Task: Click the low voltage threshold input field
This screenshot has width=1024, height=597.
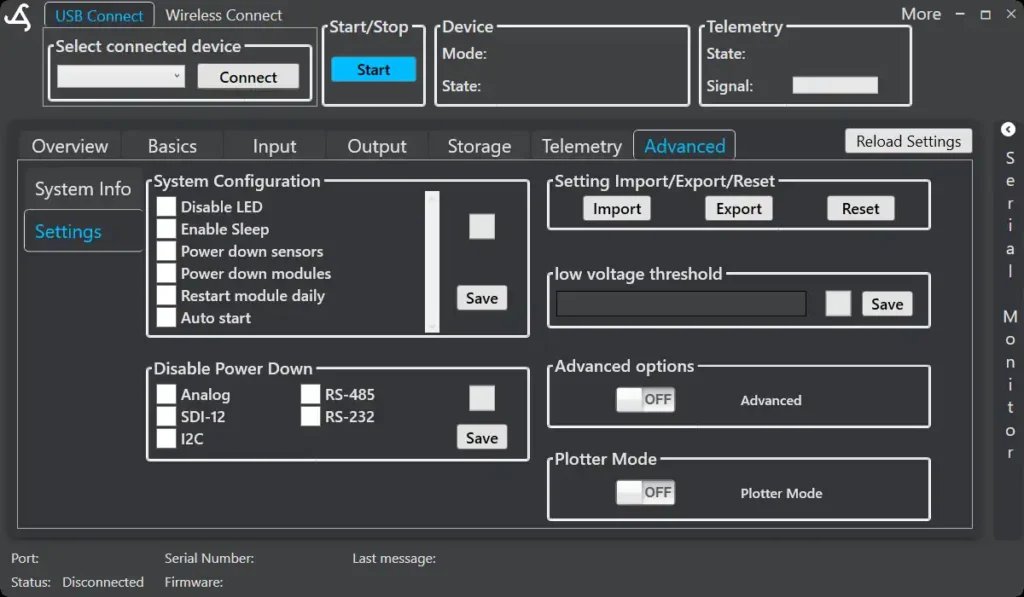Action: [681, 304]
